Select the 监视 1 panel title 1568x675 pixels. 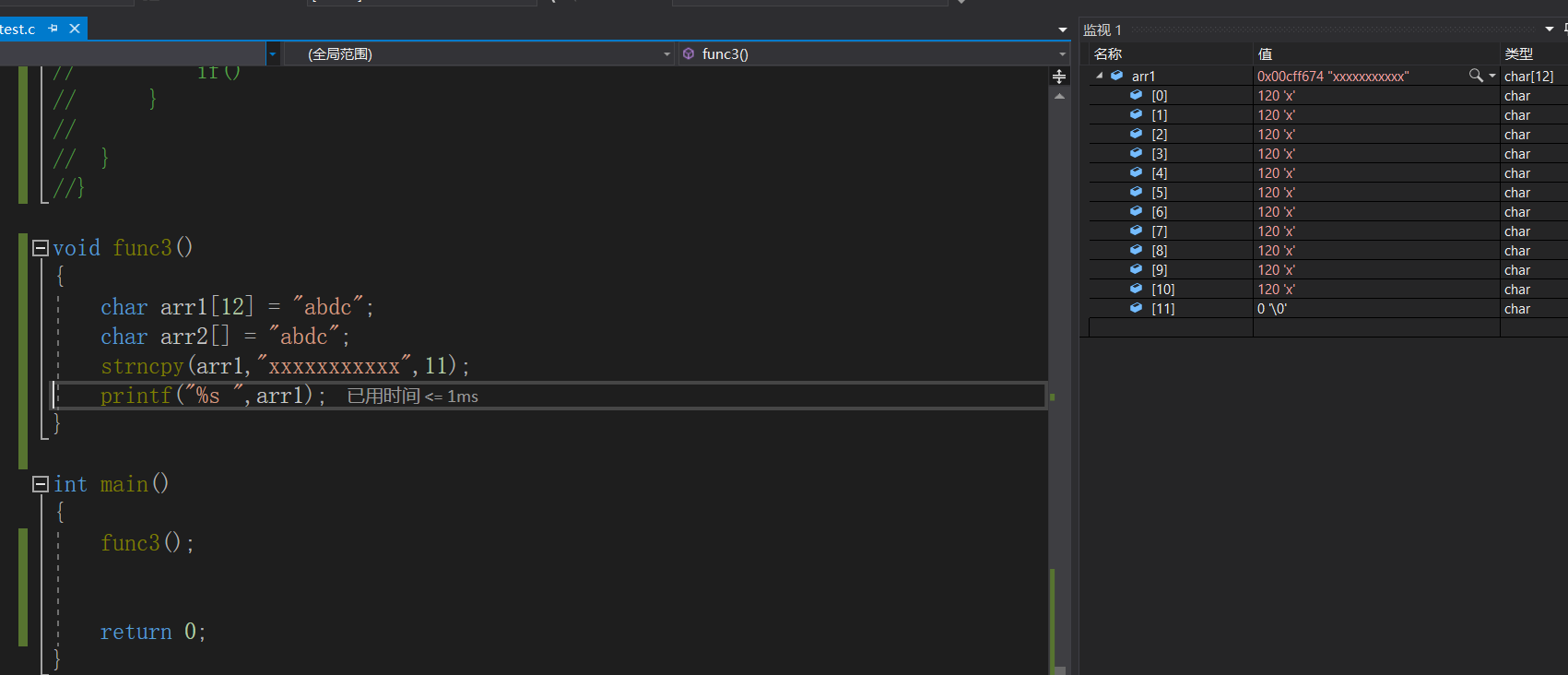1102,30
